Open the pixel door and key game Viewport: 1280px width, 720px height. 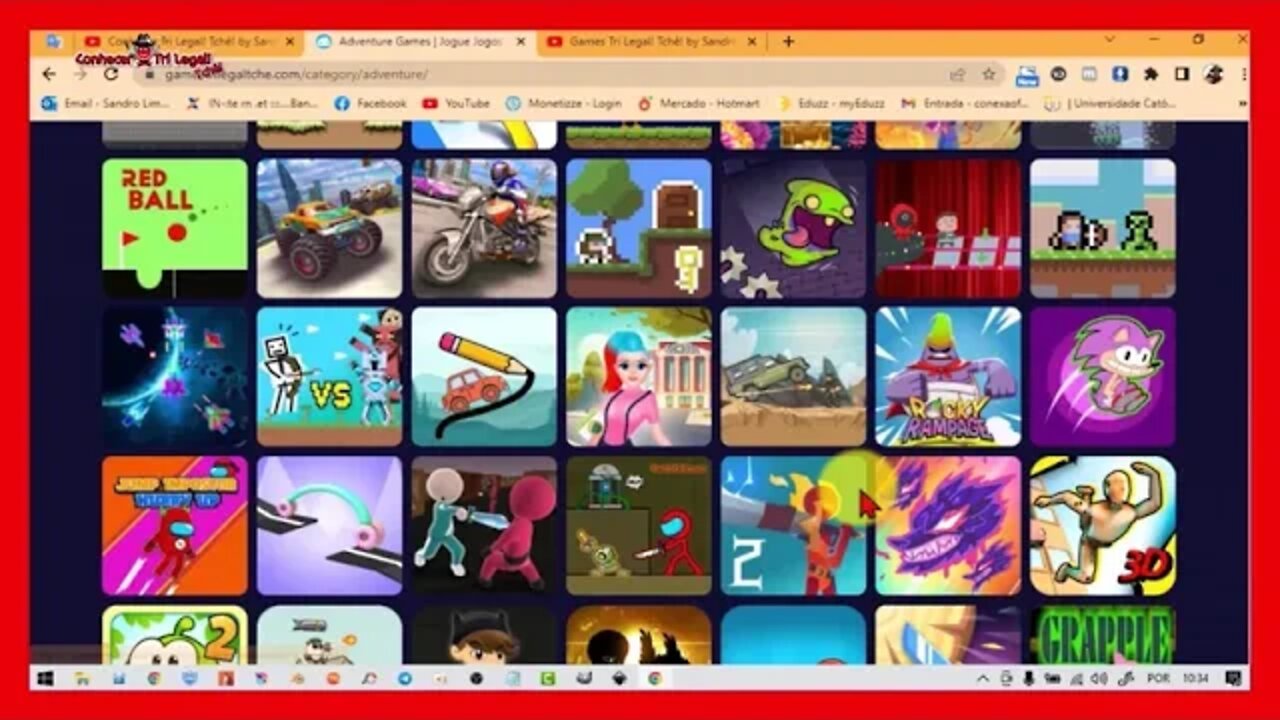click(639, 228)
